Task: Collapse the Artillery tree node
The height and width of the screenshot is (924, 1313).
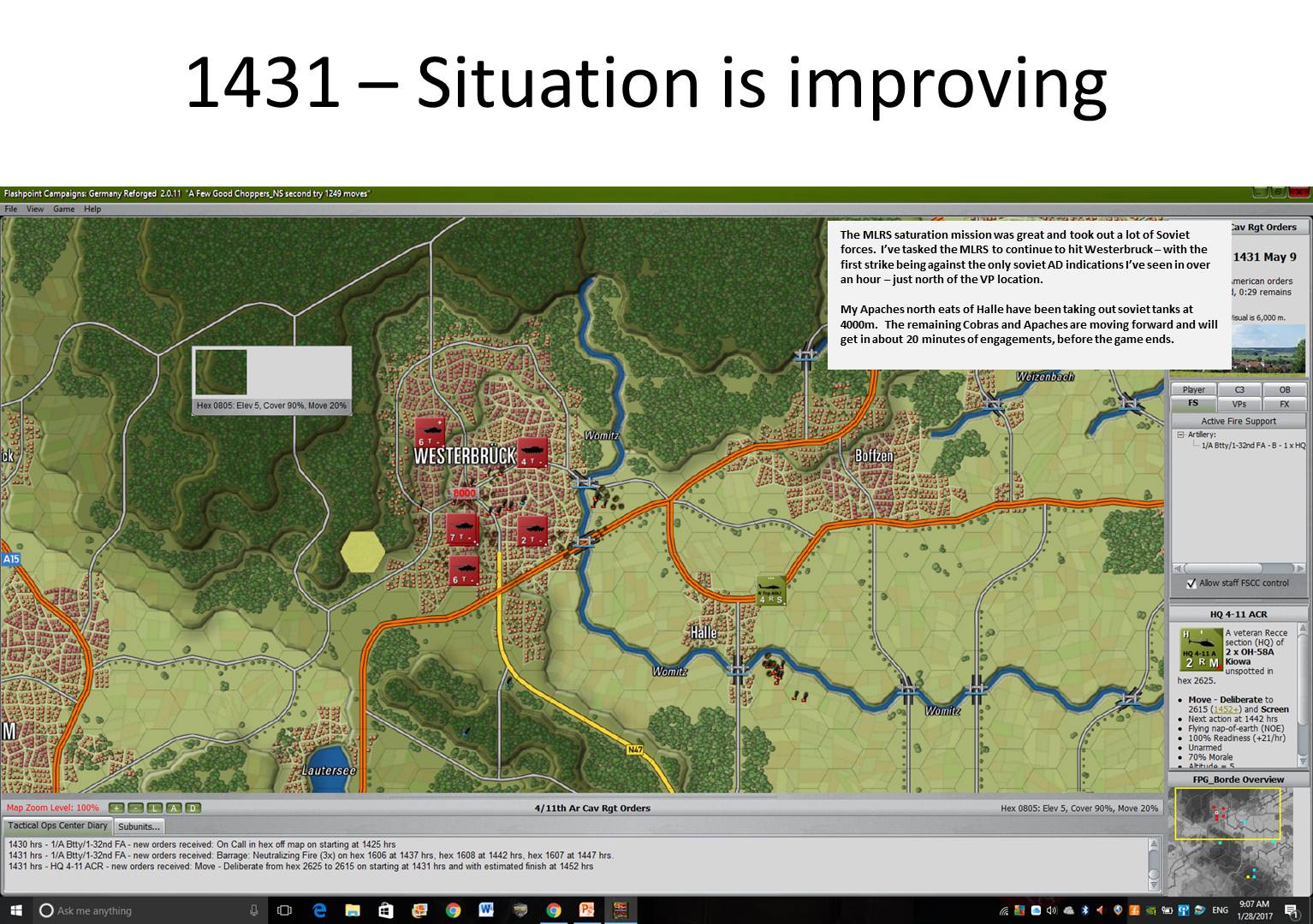Action: click(x=1180, y=435)
